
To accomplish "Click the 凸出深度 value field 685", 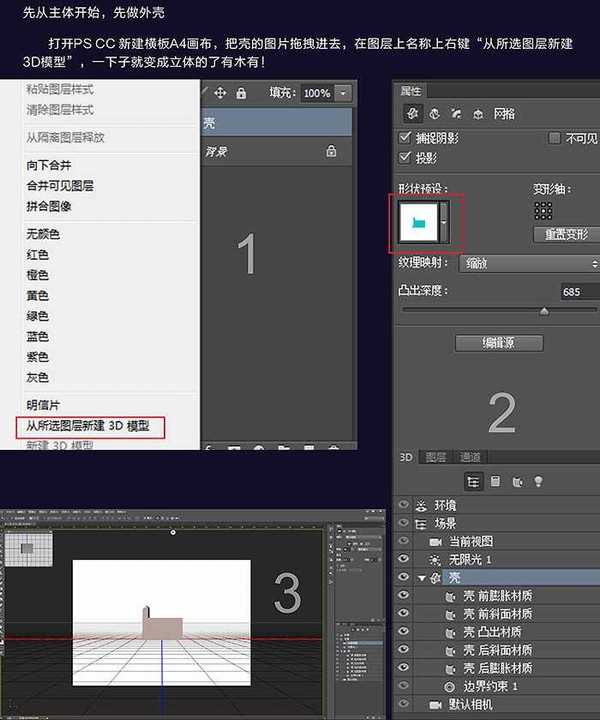I will [580, 292].
